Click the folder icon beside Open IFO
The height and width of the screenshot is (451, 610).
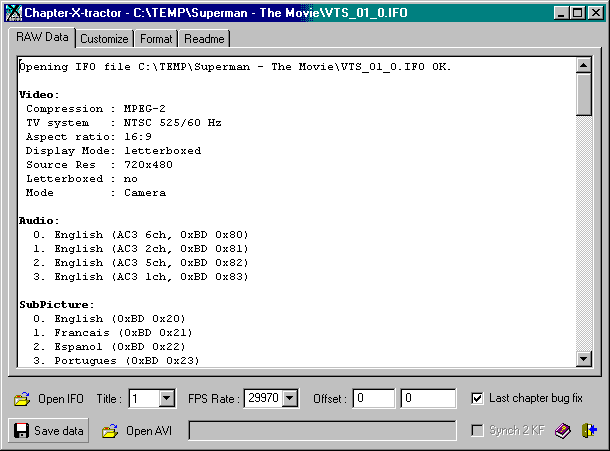pos(22,399)
